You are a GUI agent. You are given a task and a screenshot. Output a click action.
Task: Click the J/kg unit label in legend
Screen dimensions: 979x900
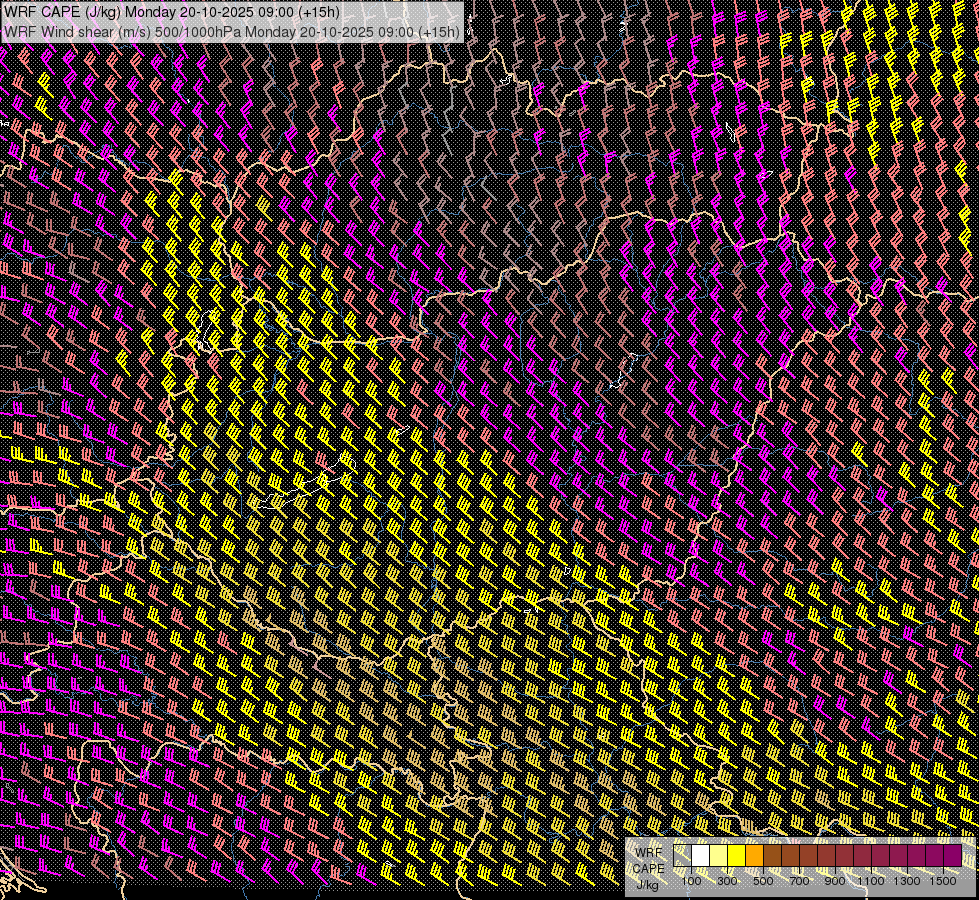click(647, 884)
